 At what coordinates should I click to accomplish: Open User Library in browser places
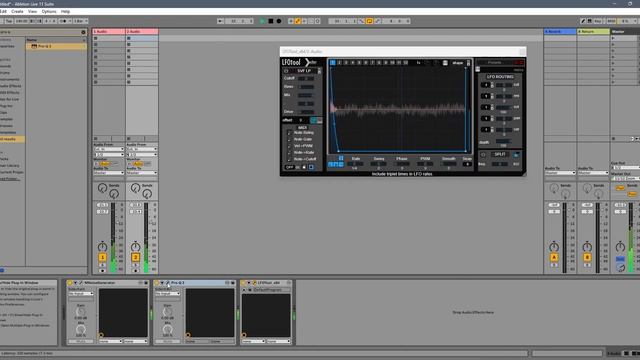point(10,165)
